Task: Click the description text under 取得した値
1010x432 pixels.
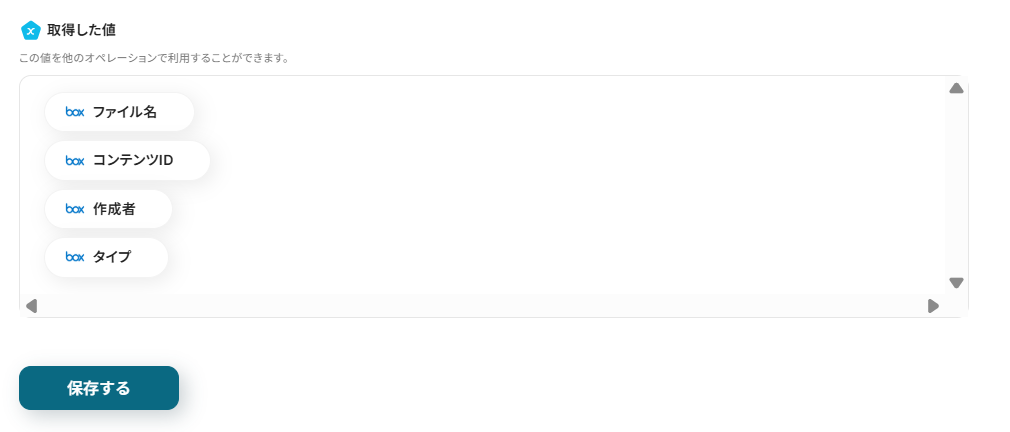Action: [x=154, y=59]
